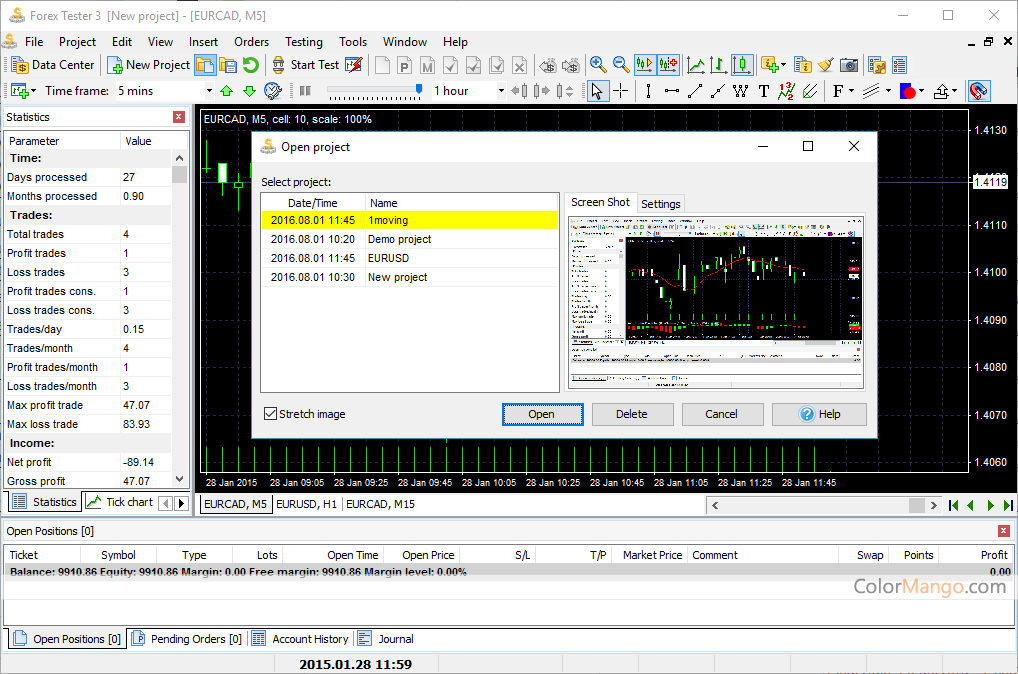This screenshot has width=1018, height=674.
Task: Click the camera screenshot icon
Action: pyautogui.click(x=849, y=65)
